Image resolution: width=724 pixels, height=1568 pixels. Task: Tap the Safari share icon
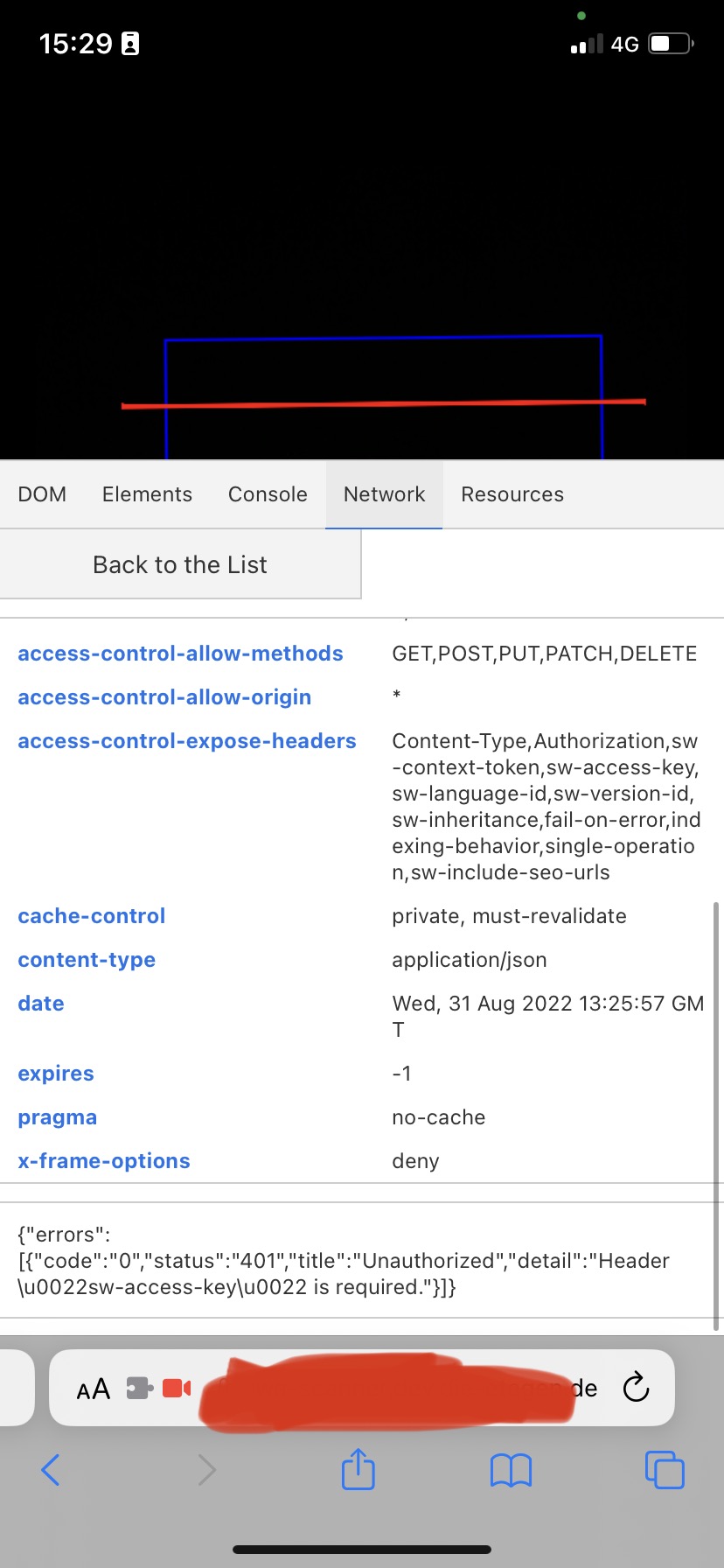(359, 1471)
